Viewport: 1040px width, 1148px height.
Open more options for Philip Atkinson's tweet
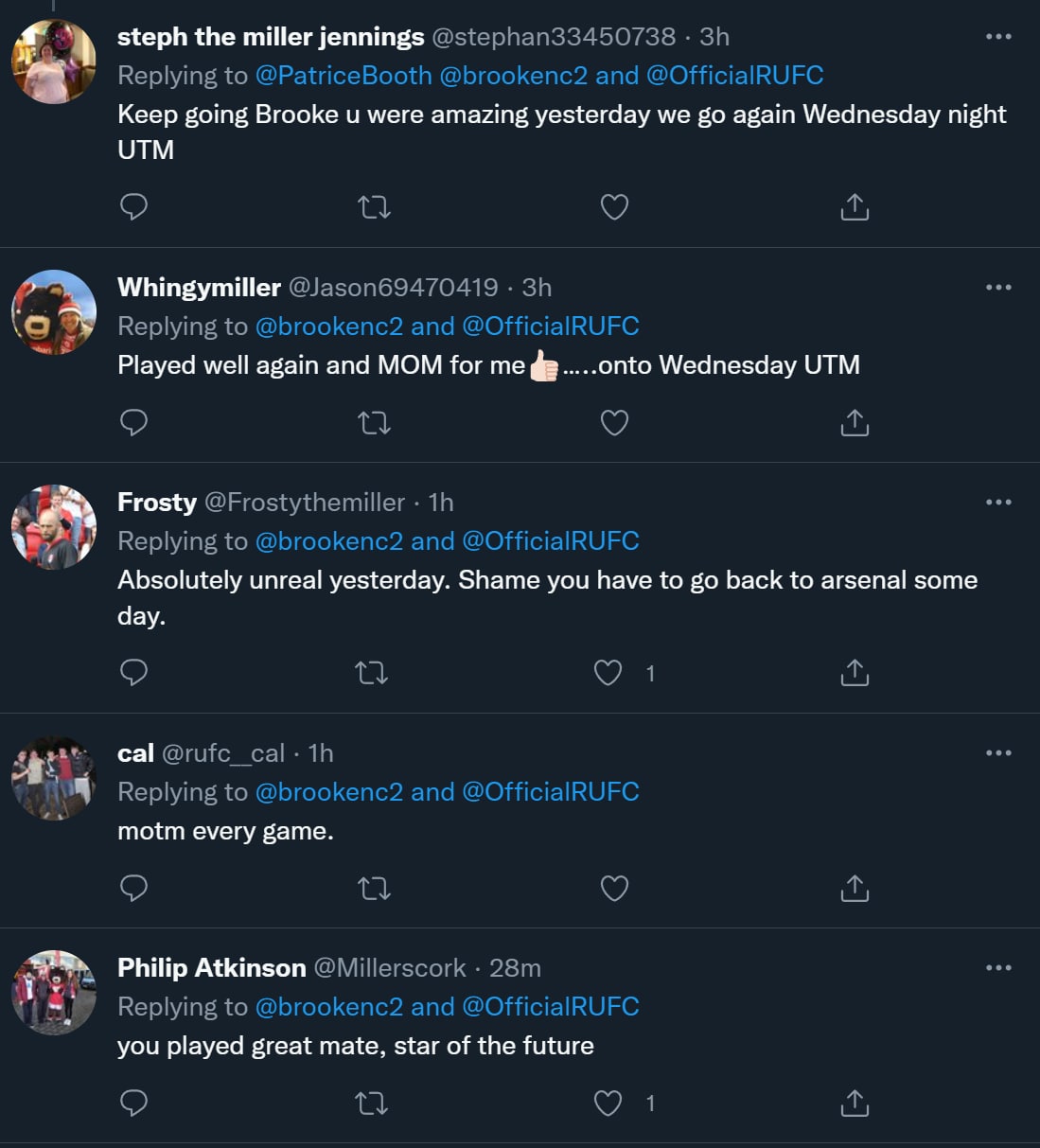(998, 967)
